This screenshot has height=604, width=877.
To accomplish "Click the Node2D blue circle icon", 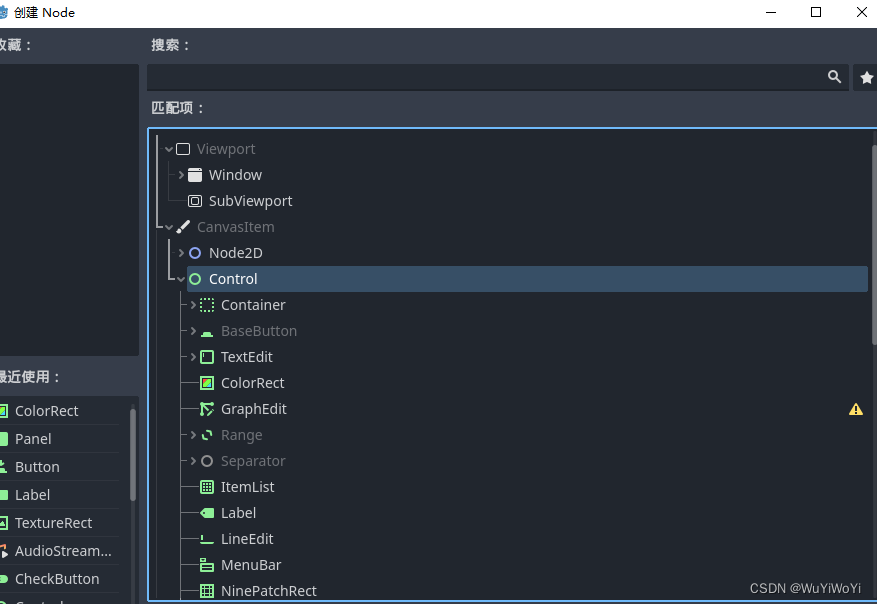I will (x=195, y=253).
